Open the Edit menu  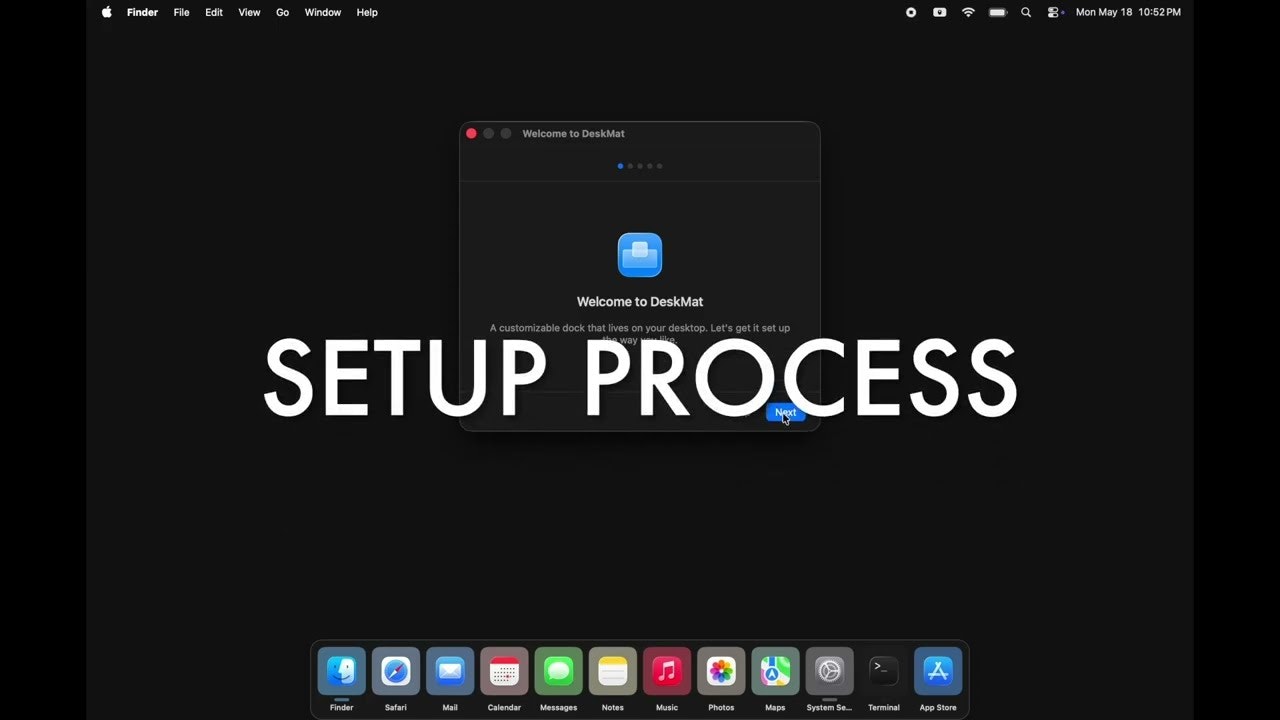214,12
